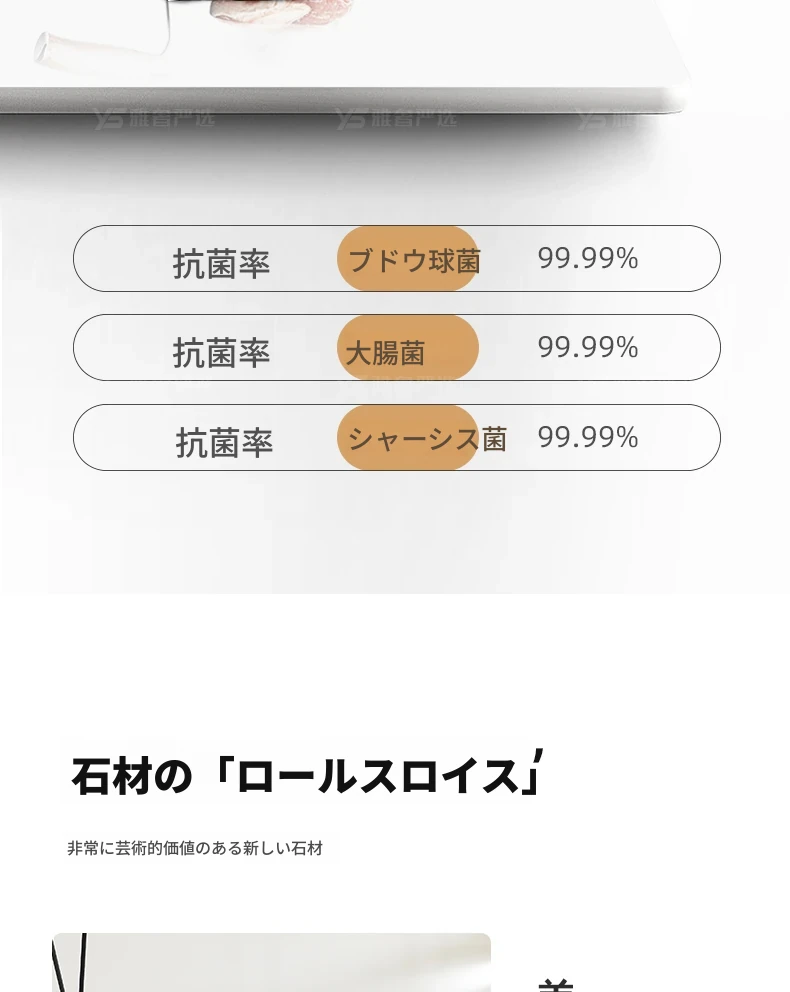
Task: Click the left YS watermark logo
Action: pos(155,120)
